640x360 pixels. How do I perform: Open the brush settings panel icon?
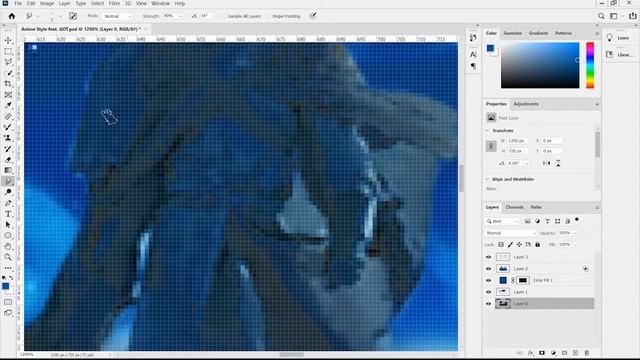pyautogui.click(x=73, y=16)
